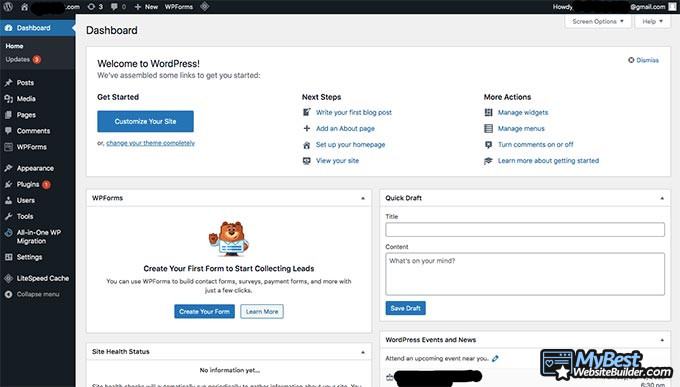Screen dimensions: 680x387
Task: Click View your site link
Action: point(337,161)
